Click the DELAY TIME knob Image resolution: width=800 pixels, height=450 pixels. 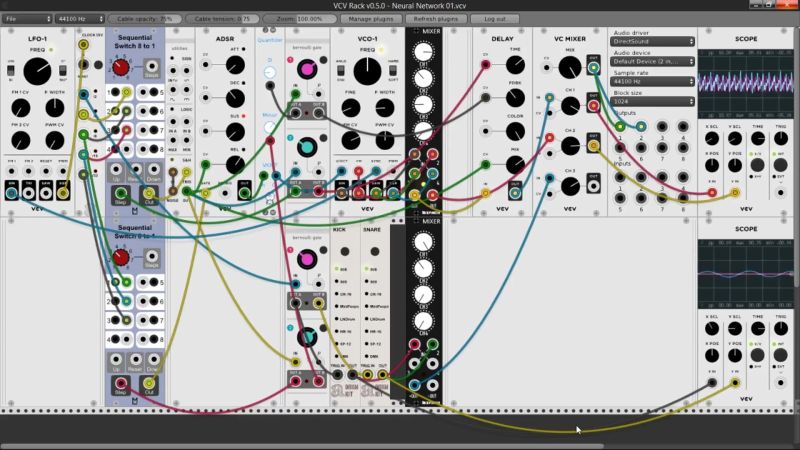[515, 65]
